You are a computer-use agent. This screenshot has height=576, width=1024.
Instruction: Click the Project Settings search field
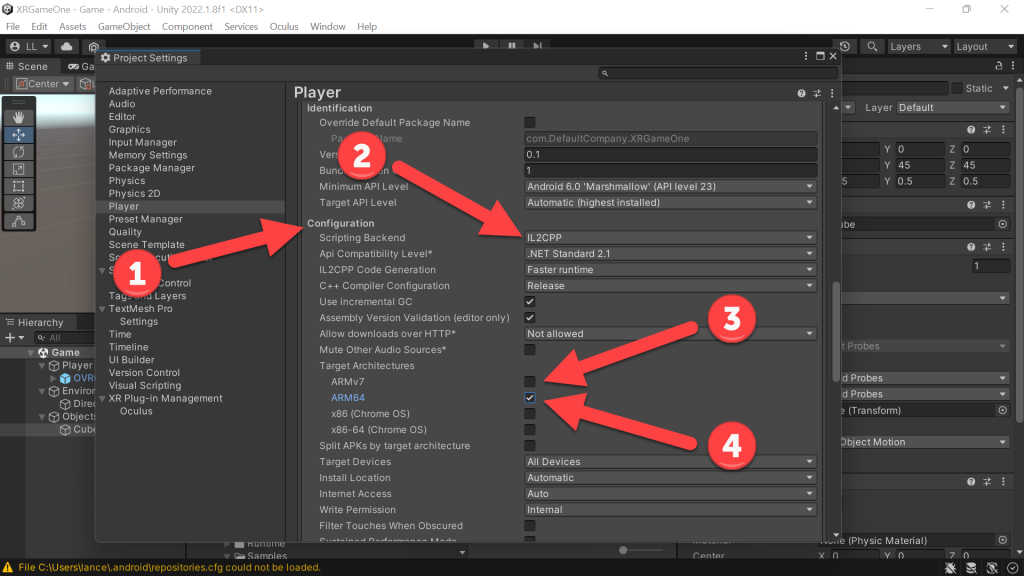718,73
